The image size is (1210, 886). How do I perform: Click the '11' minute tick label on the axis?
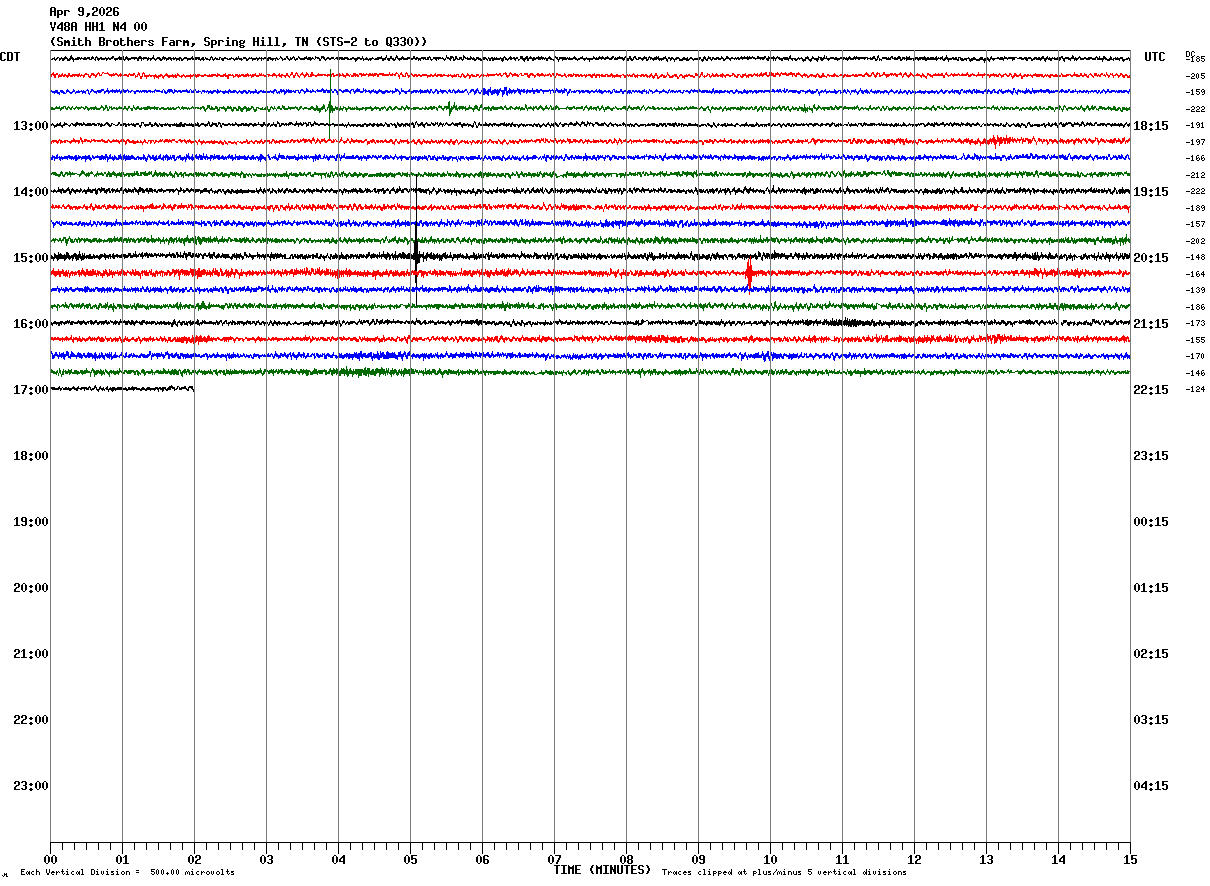click(x=842, y=859)
